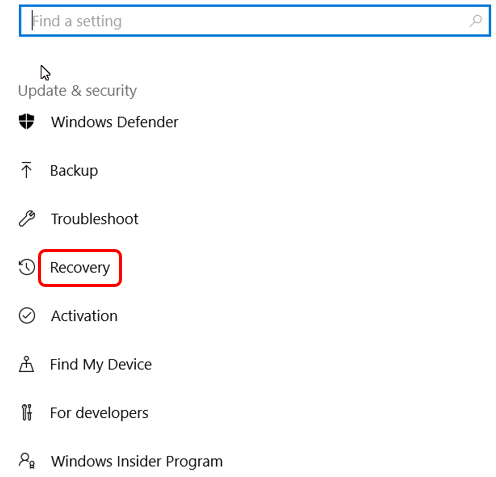Click the Backup upward arrow icon

[x=26, y=170]
